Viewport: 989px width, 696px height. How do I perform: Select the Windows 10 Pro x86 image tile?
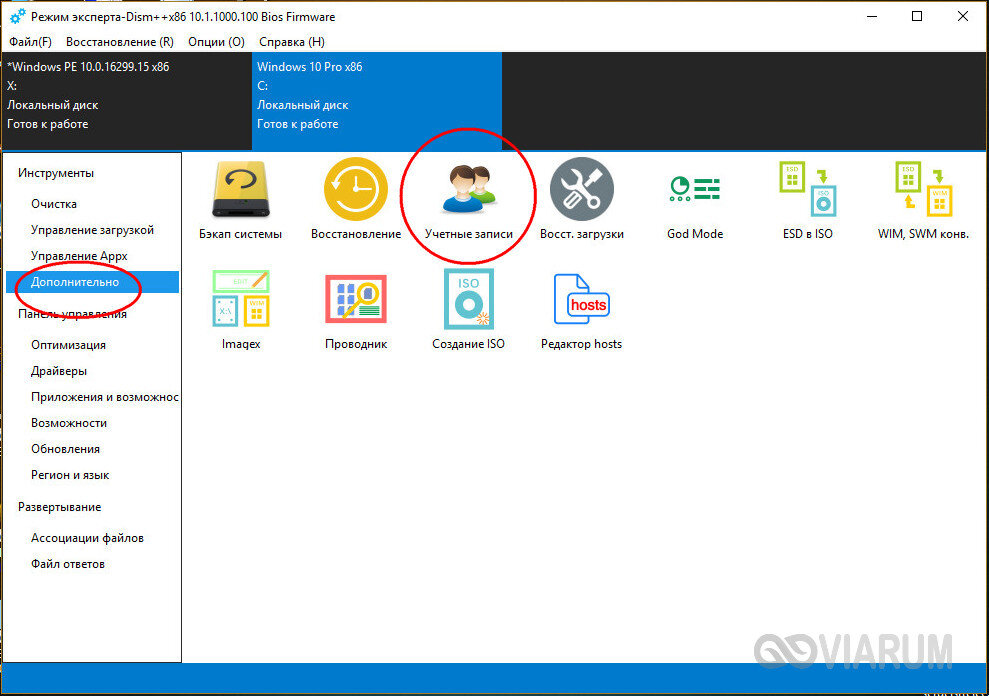pyautogui.click(x=377, y=101)
